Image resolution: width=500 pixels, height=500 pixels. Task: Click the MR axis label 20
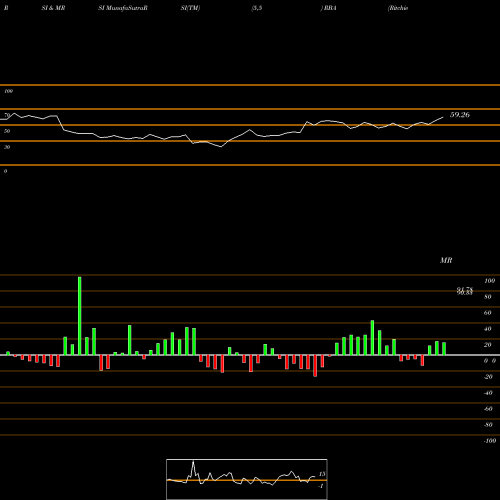[487, 345]
